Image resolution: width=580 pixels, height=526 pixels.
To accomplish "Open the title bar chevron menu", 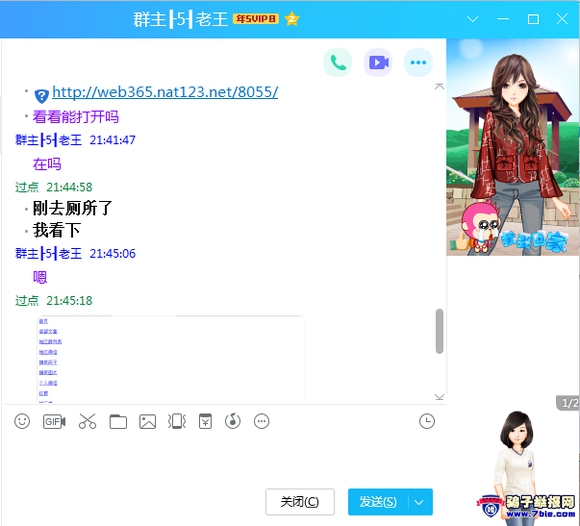I will [x=472, y=19].
